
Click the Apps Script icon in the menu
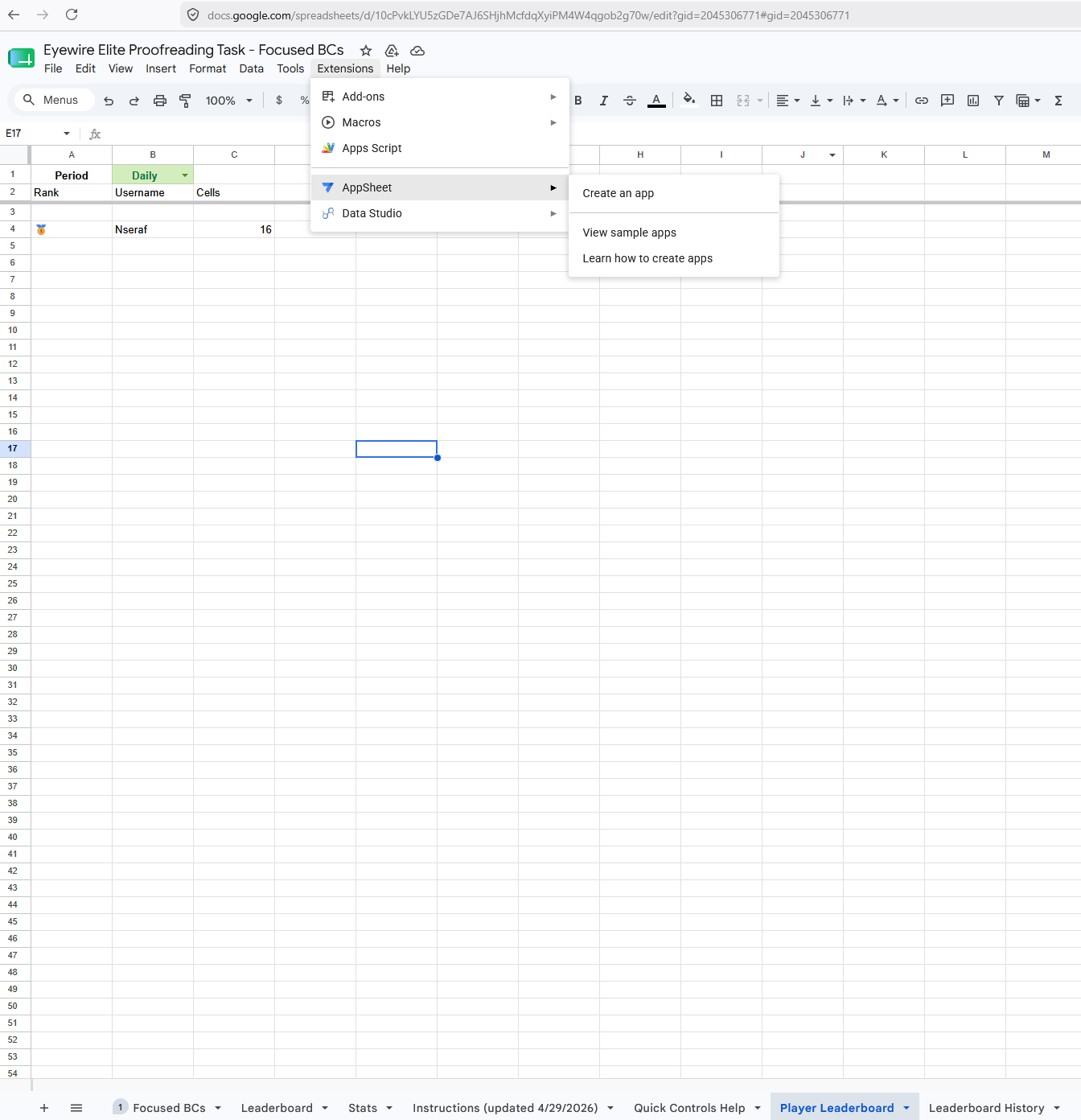click(x=328, y=148)
